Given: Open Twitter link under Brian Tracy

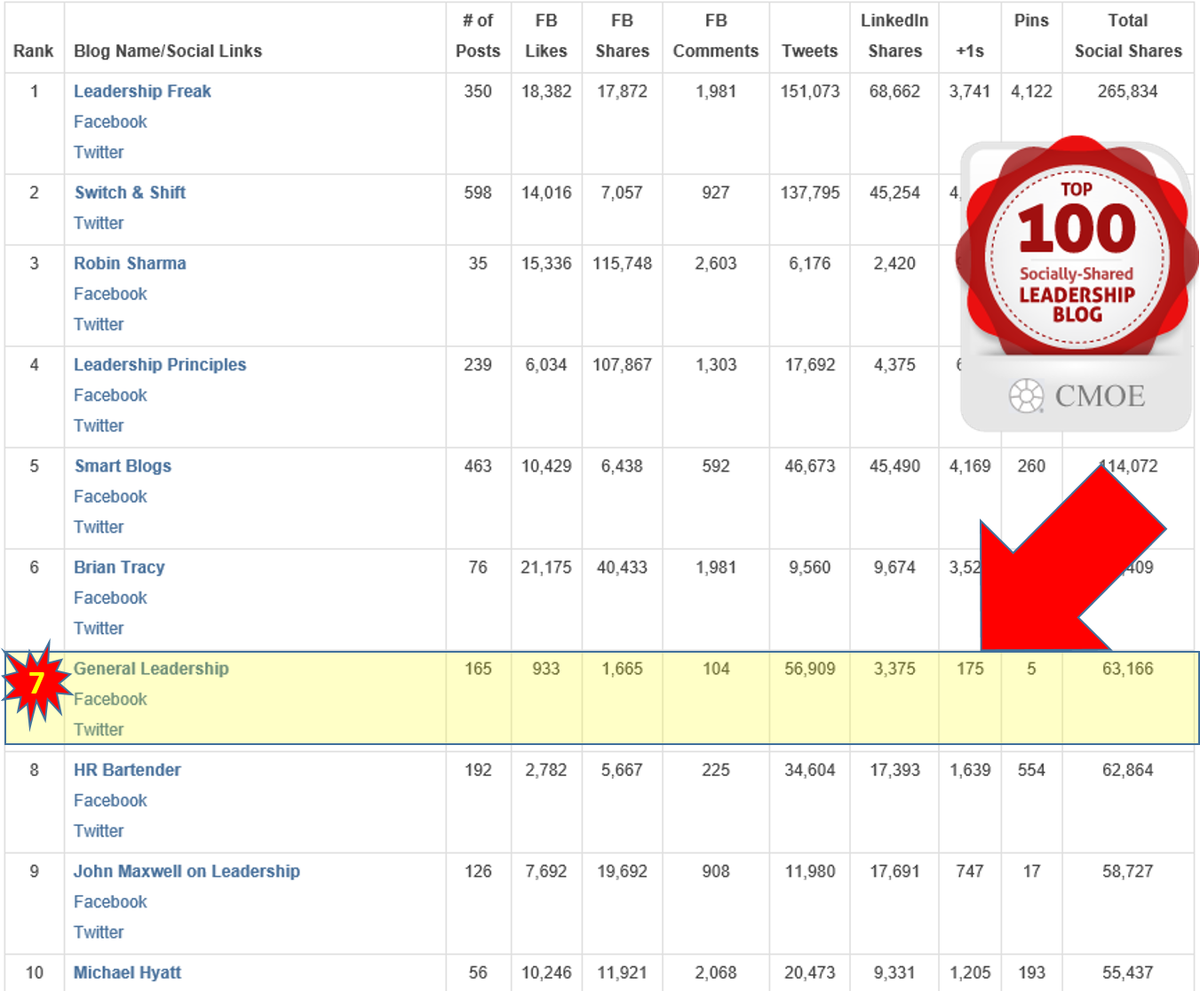Looking at the screenshot, I should 99,628.
